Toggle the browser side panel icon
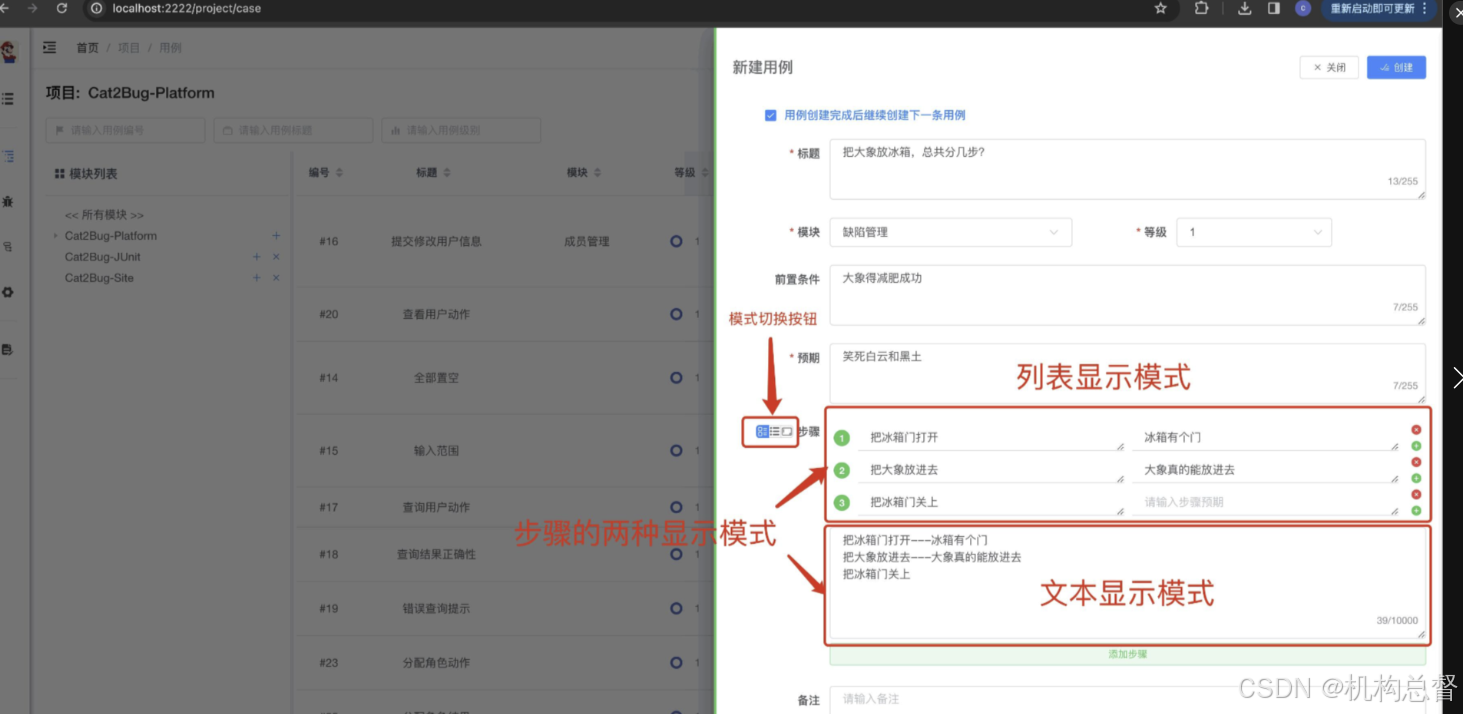 [1274, 8]
